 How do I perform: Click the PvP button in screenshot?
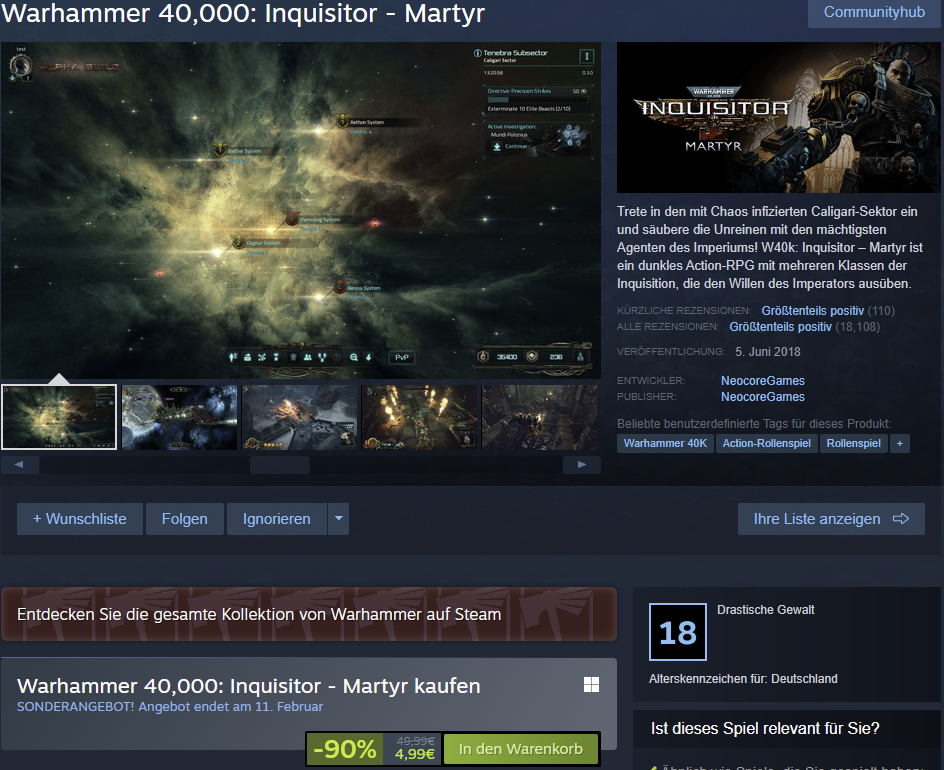pos(402,358)
